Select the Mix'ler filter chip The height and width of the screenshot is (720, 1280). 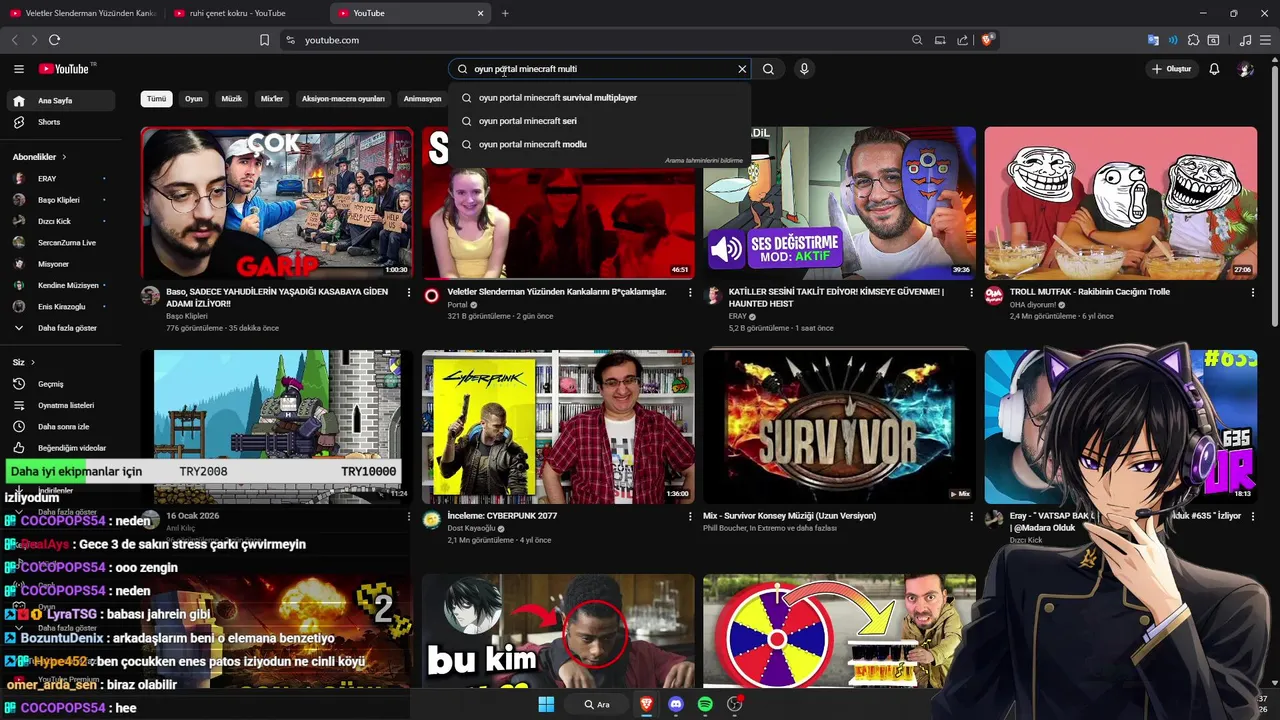coord(272,99)
